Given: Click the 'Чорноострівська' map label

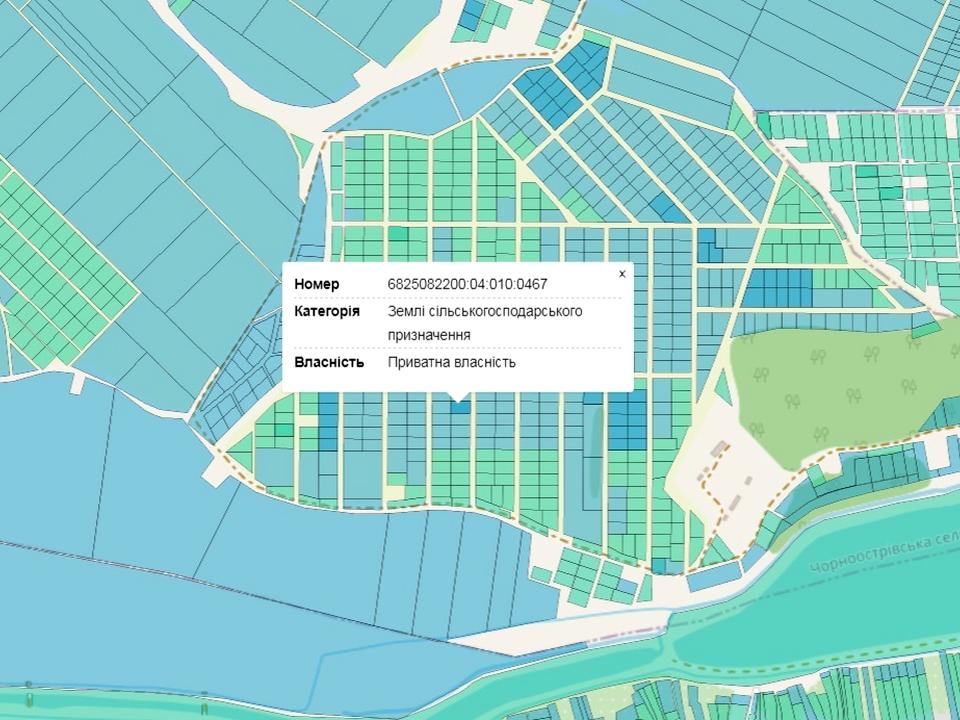Looking at the screenshot, I should [x=870, y=556].
